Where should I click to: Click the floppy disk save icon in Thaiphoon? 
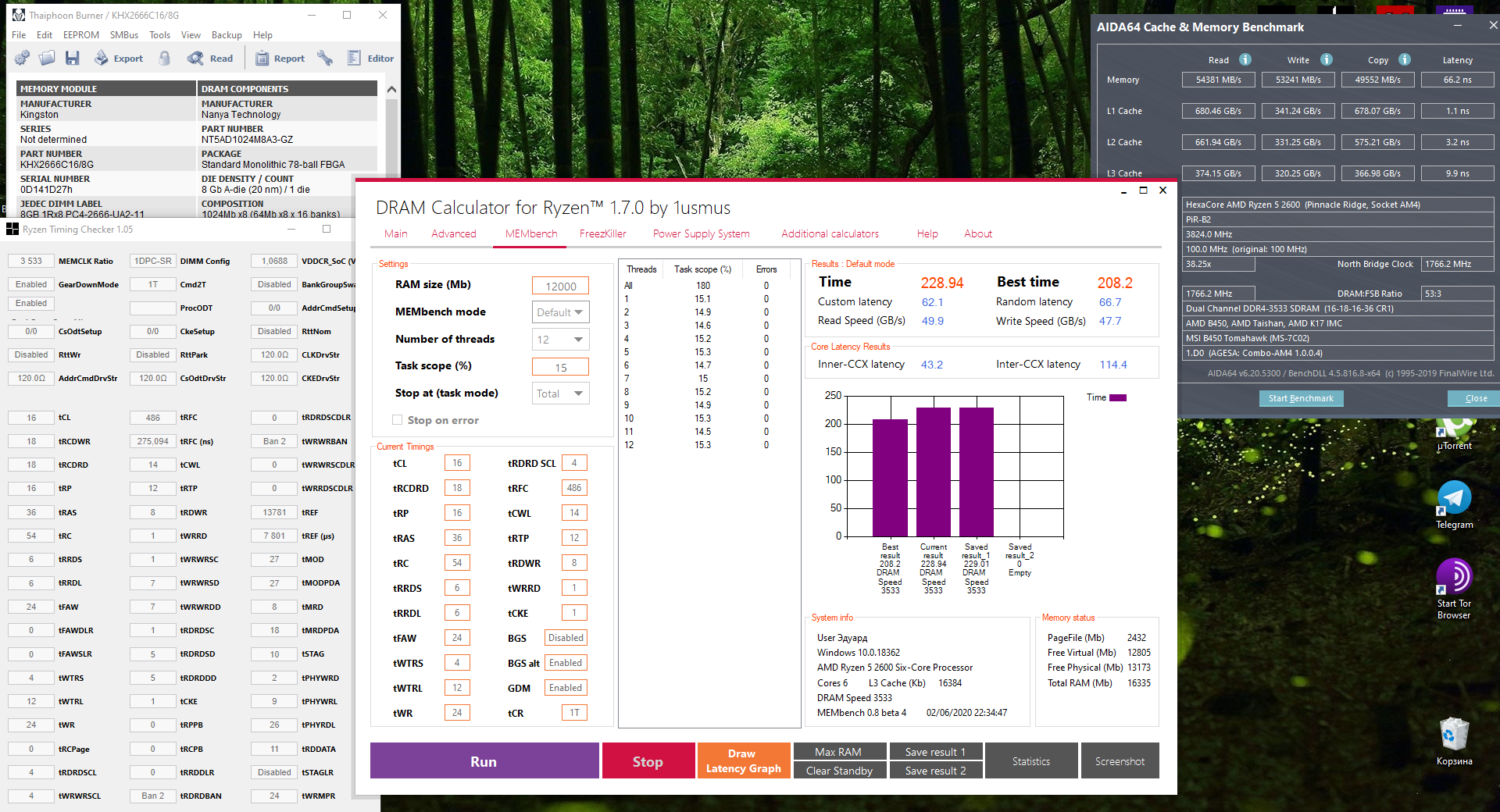coord(73,58)
